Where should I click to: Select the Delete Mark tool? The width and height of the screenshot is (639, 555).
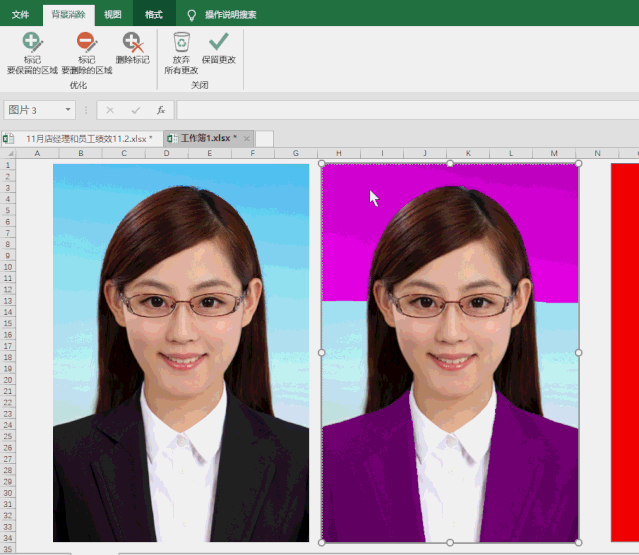tap(132, 43)
